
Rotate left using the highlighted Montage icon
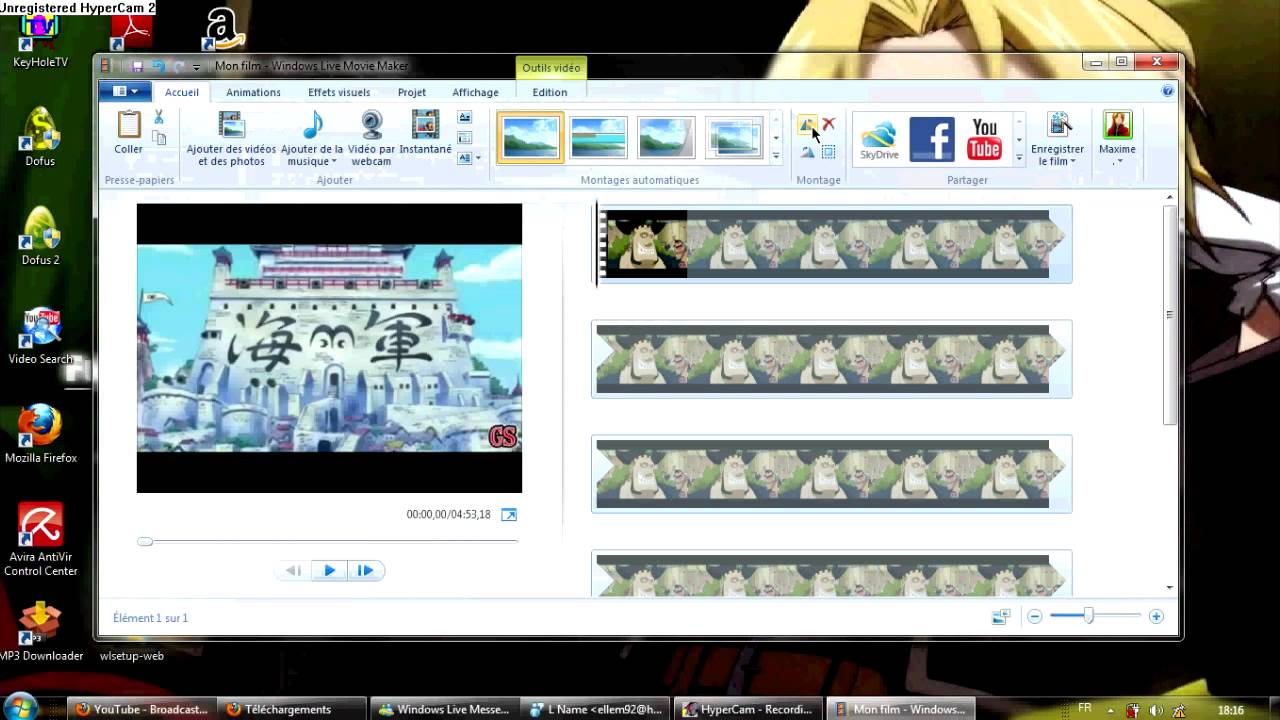[x=806, y=124]
